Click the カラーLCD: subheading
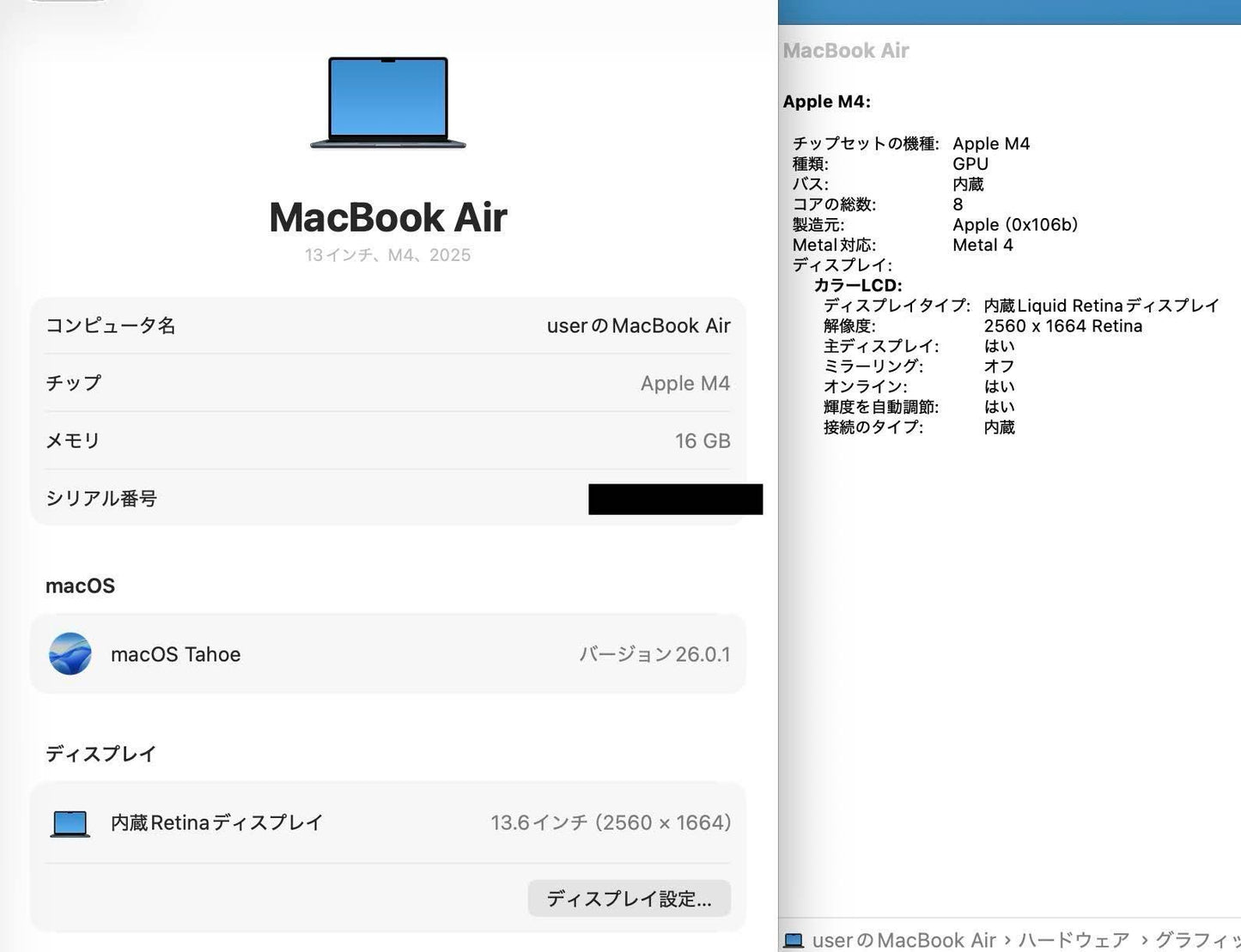Image resolution: width=1241 pixels, height=952 pixels. pyautogui.click(x=858, y=285)
